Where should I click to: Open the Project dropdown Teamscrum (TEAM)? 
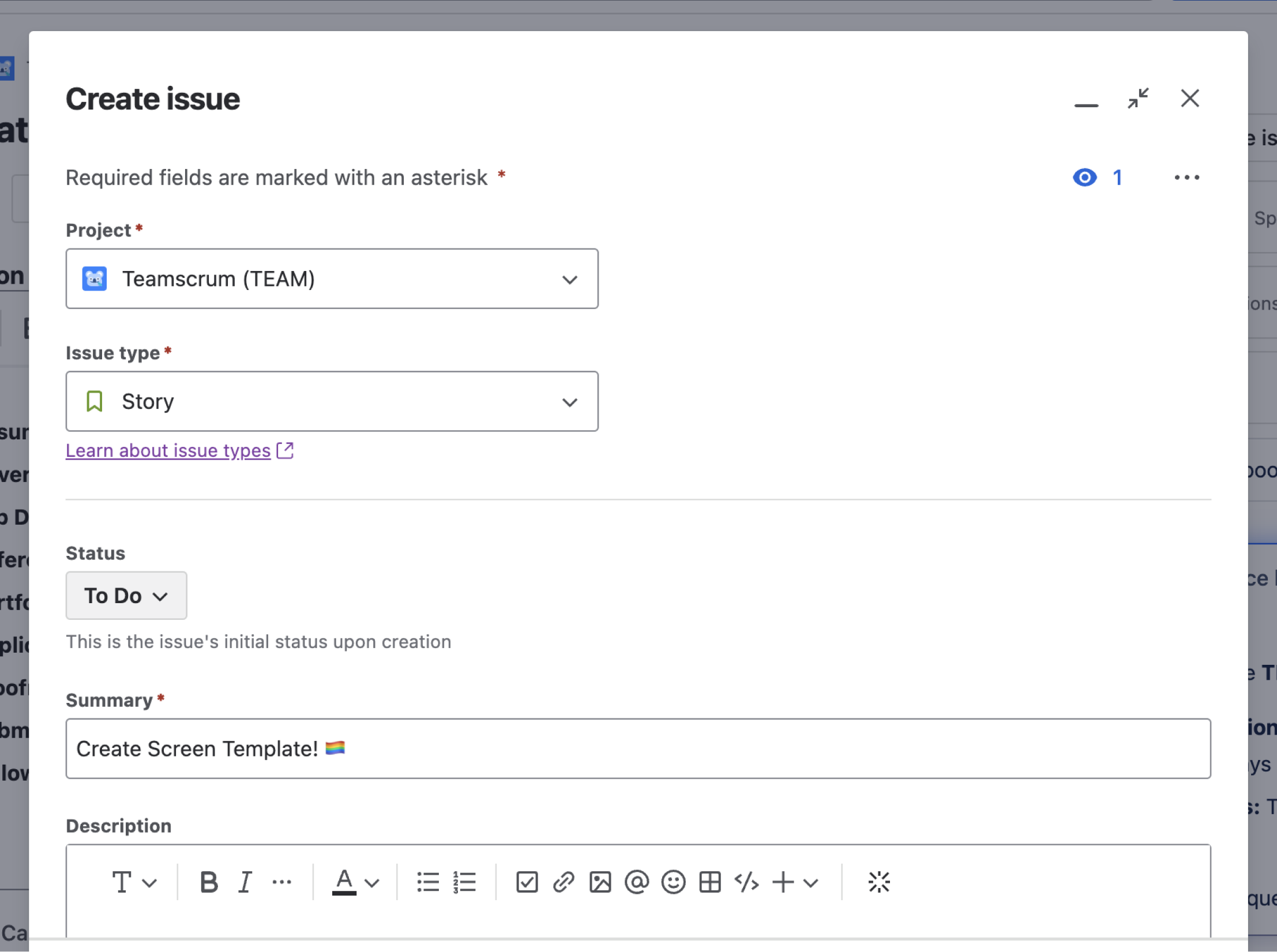pyautogui.click(x=332, y=279)
